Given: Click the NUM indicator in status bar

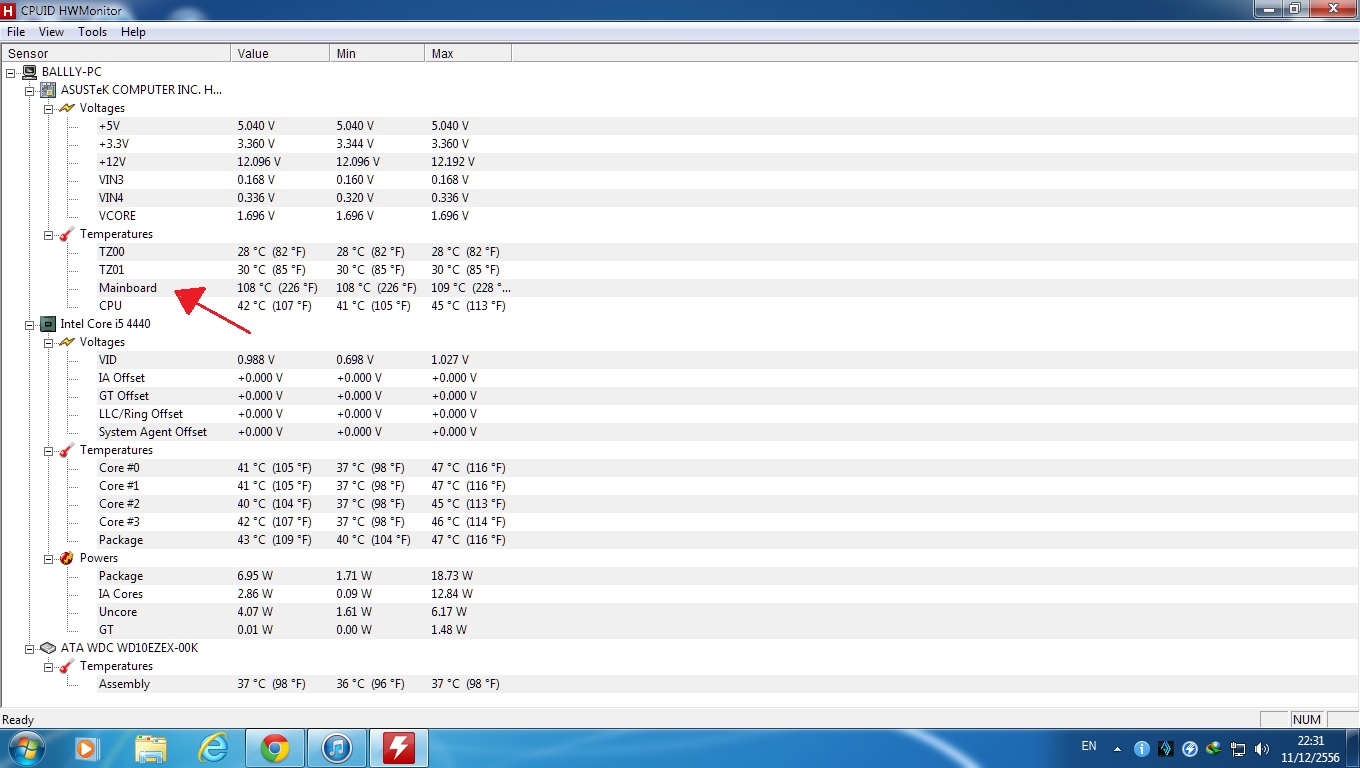Looking at the screenshot, I should click(1307, 720).
